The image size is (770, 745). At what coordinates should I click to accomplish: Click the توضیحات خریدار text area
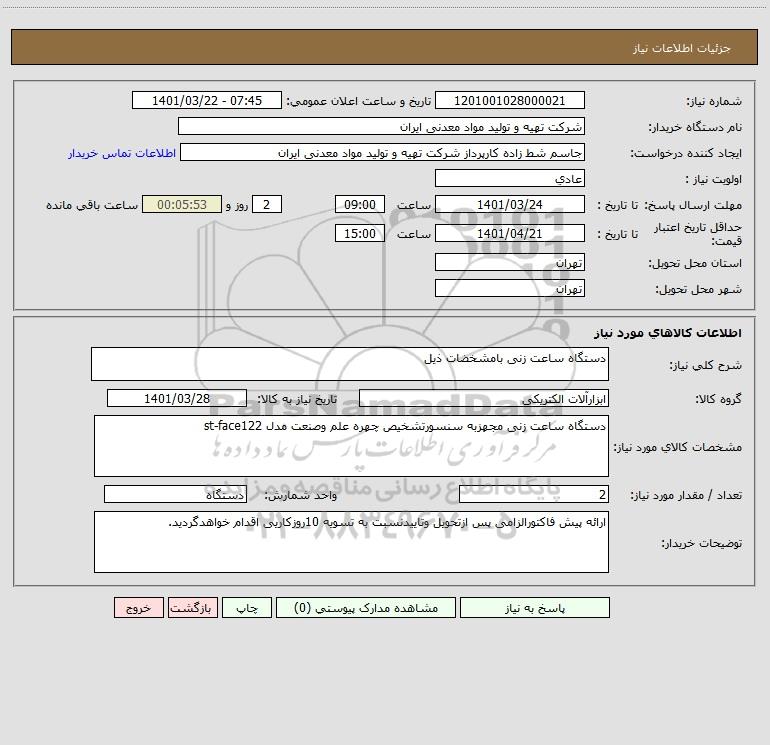pos(351,542)
